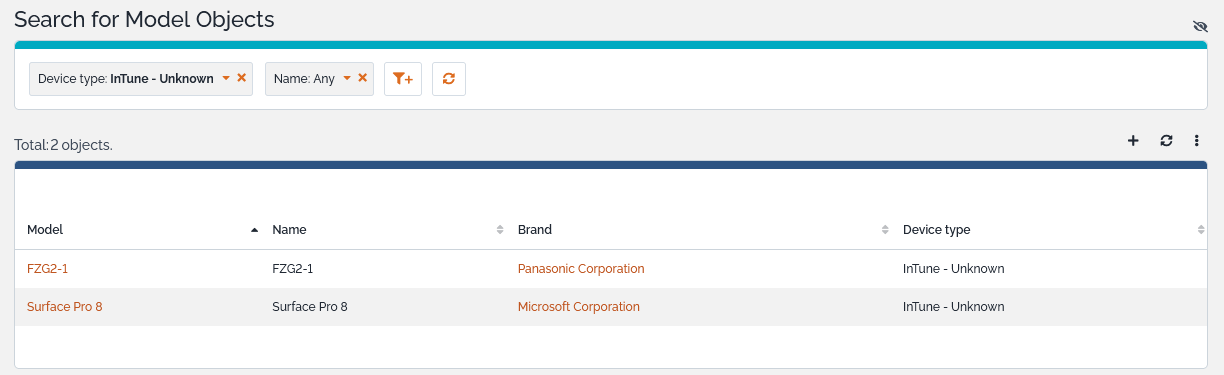Click the black refresh list icon

[x=1166, y=141]
